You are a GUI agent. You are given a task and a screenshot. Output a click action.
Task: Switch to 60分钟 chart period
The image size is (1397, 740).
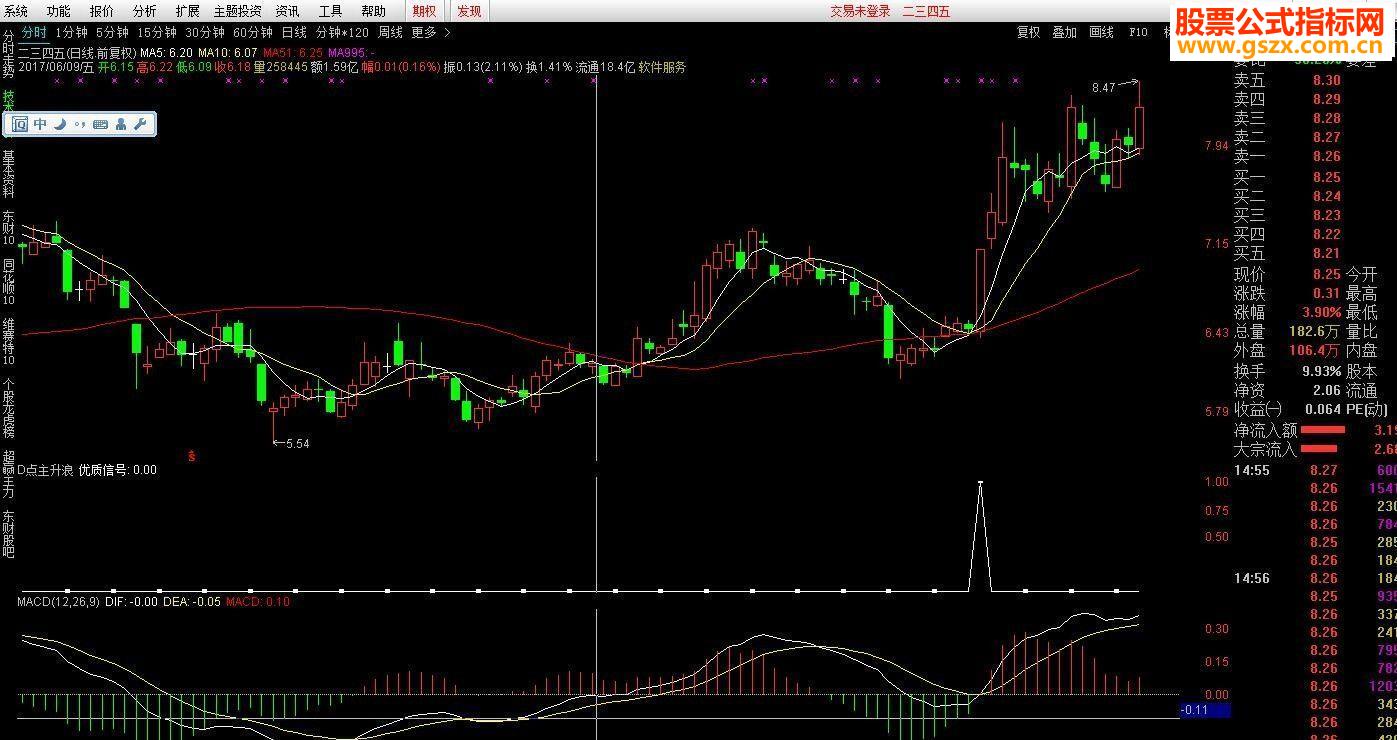(253, 32)
